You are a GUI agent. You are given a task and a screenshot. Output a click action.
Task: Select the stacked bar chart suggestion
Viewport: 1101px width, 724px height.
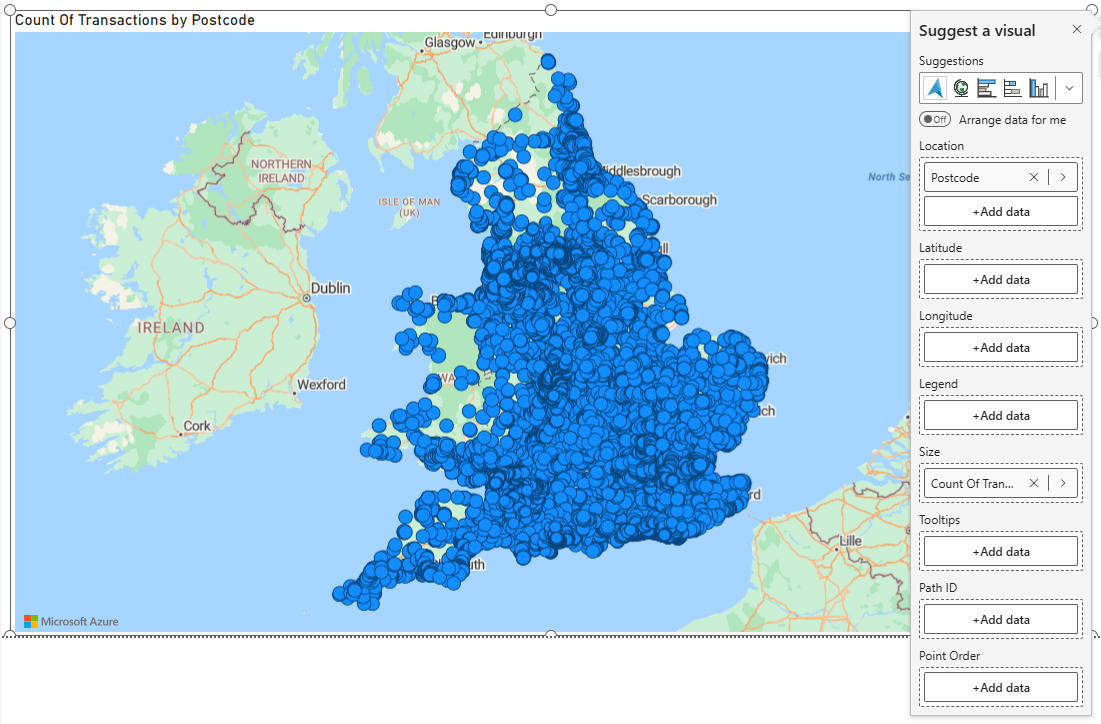pos(1012,88)
